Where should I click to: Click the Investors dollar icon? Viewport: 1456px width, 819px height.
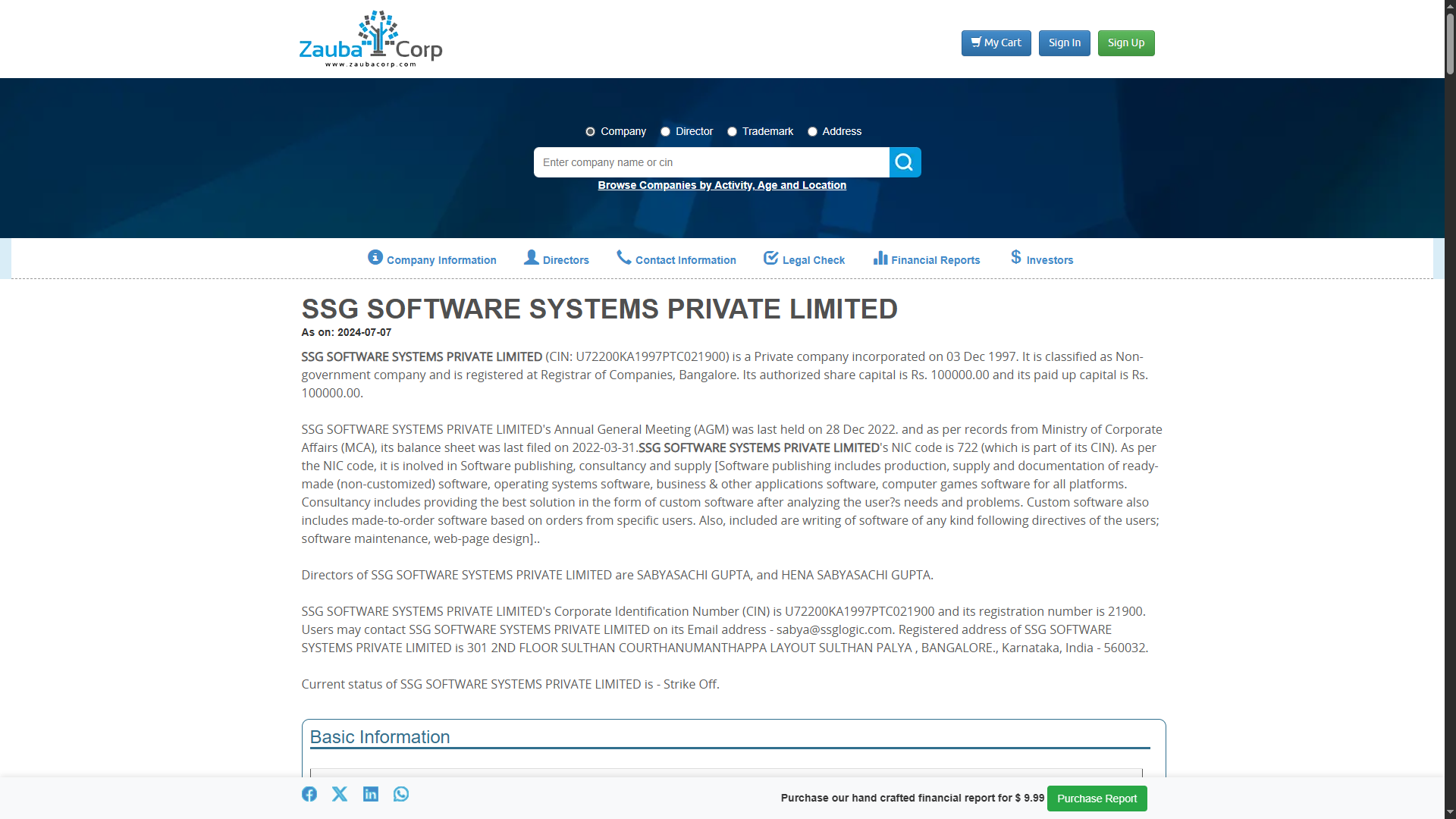pos(1016,258)
